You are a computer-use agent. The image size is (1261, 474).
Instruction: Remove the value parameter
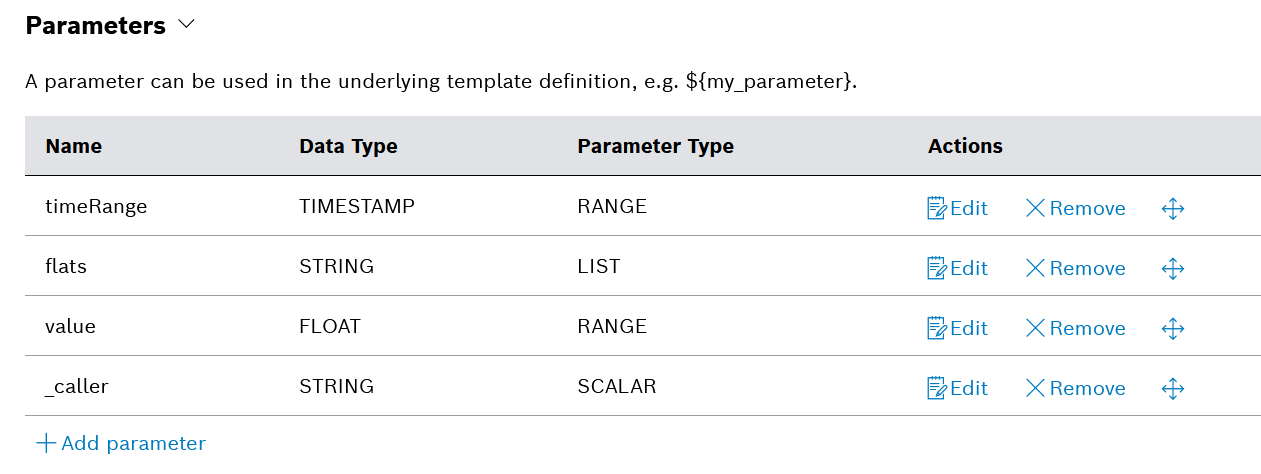(1076, 328)
